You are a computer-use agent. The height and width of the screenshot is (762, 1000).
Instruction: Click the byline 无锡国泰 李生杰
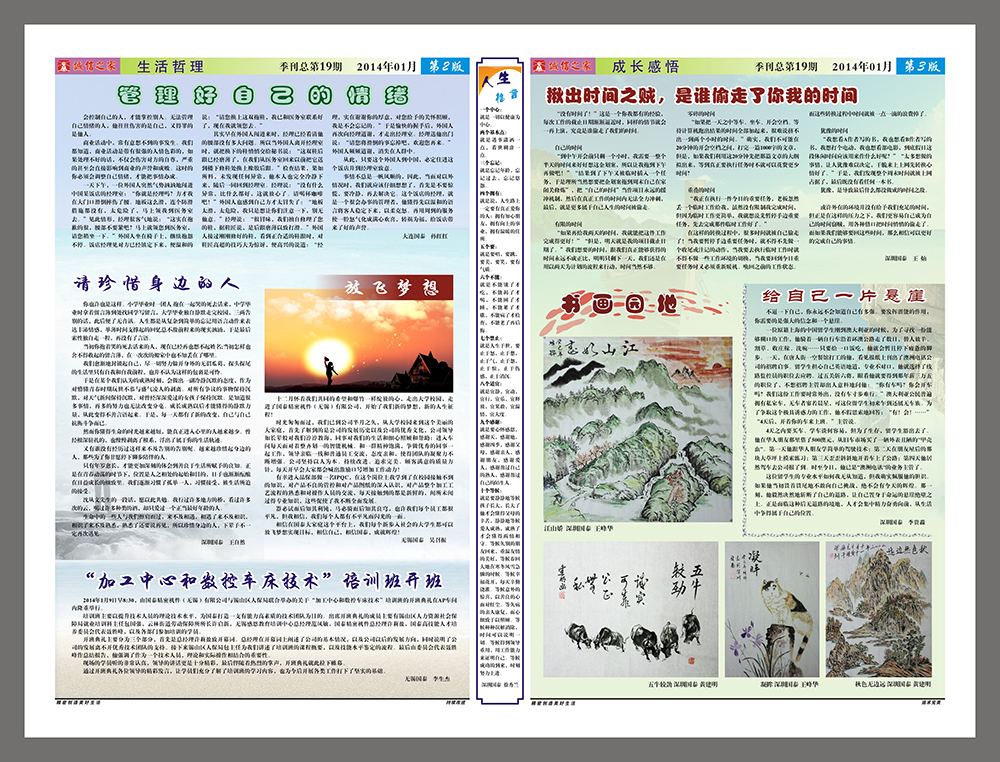[x=427, y=679]
